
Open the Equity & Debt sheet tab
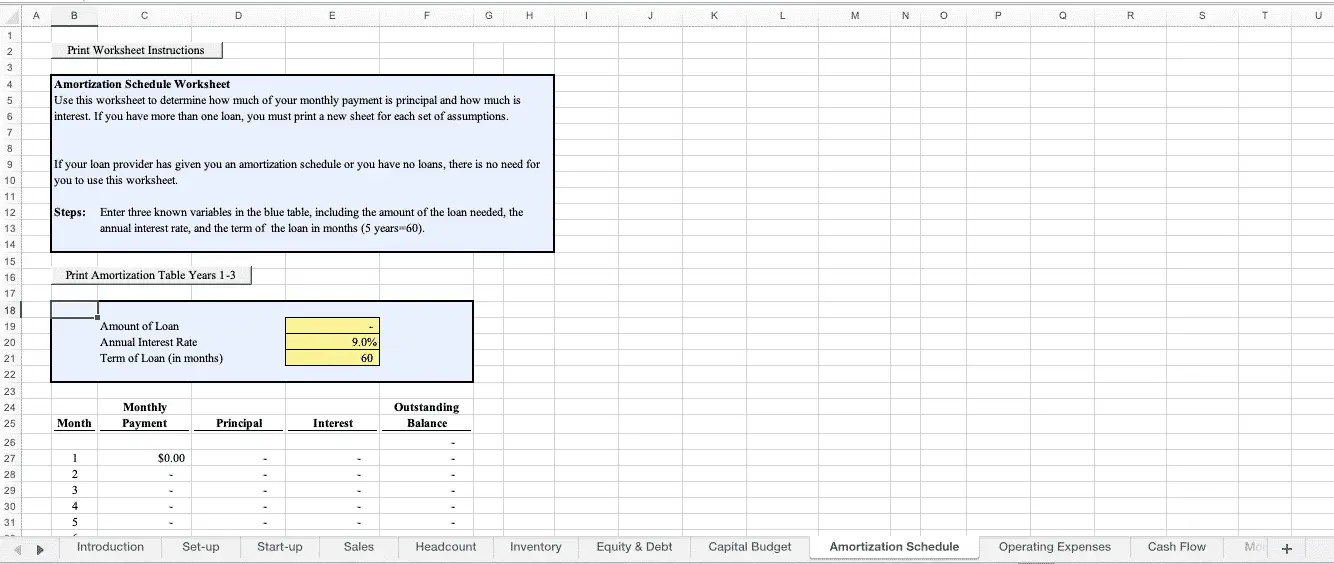point(634,547)
